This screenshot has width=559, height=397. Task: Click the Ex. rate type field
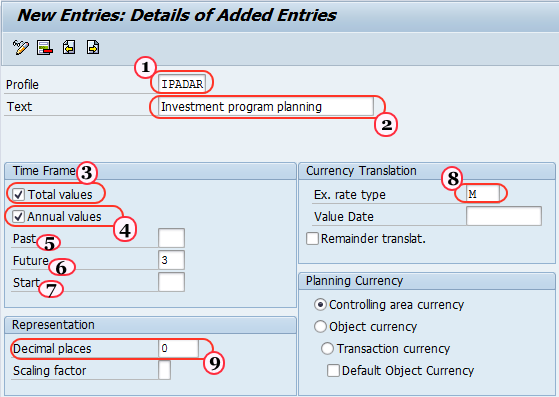(483, 194)
